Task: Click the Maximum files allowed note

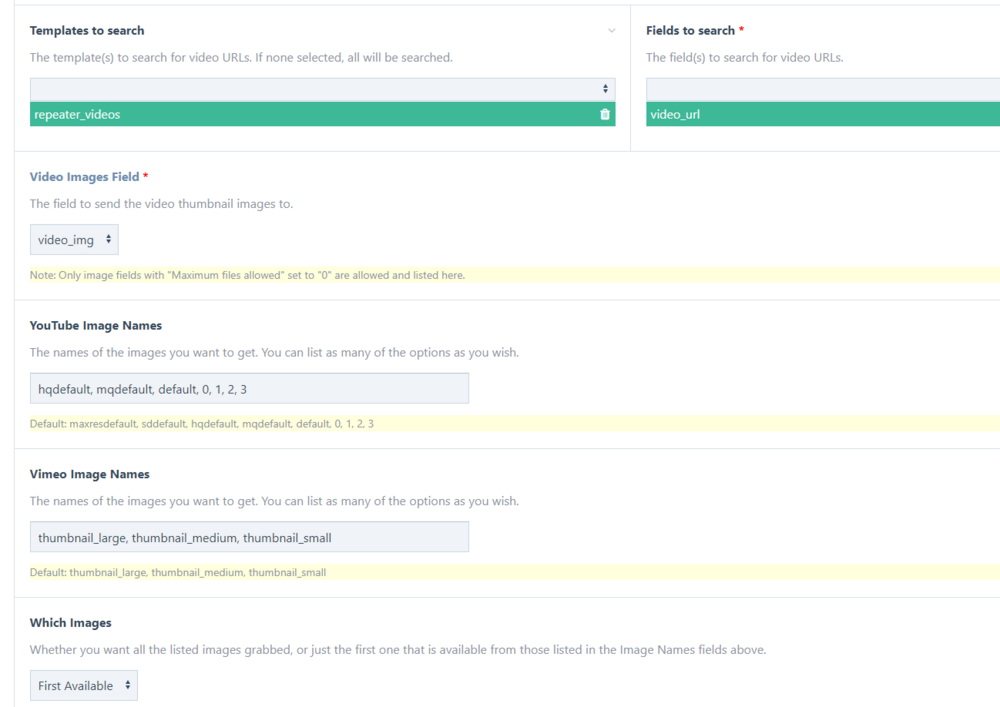Action: [x=247, y=275]
